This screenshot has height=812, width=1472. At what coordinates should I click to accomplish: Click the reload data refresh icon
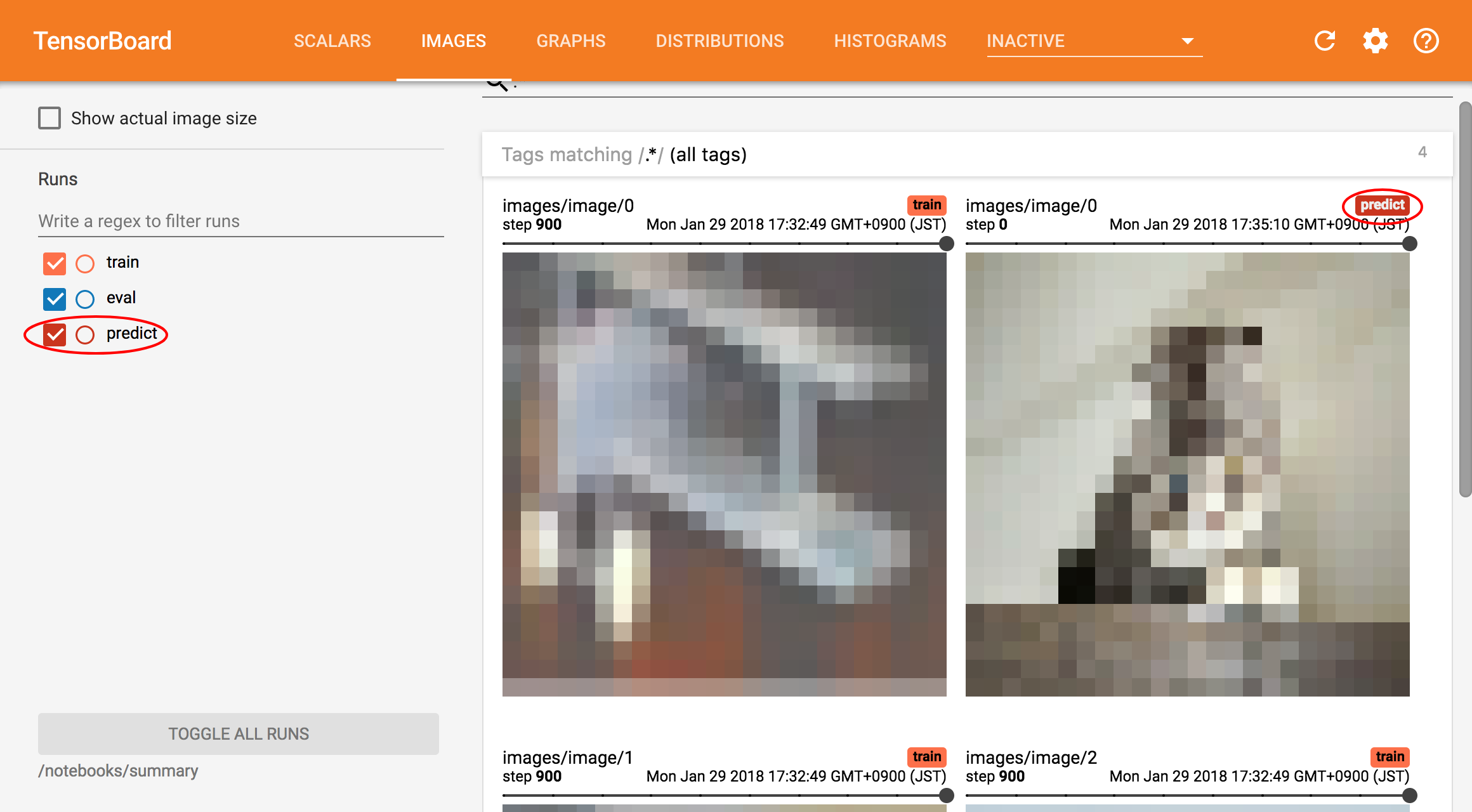click(1325, 41)
